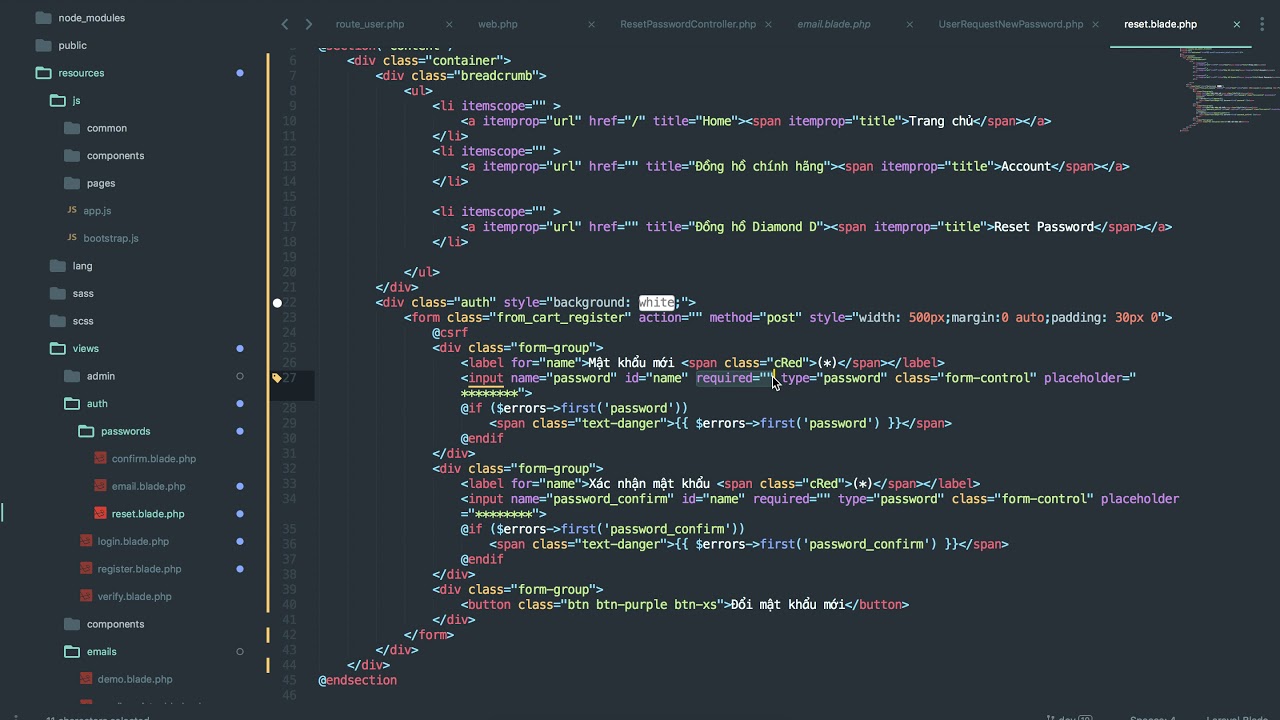
Task: Click the '@endsection' directive text
Action: (x=358, y=680)
